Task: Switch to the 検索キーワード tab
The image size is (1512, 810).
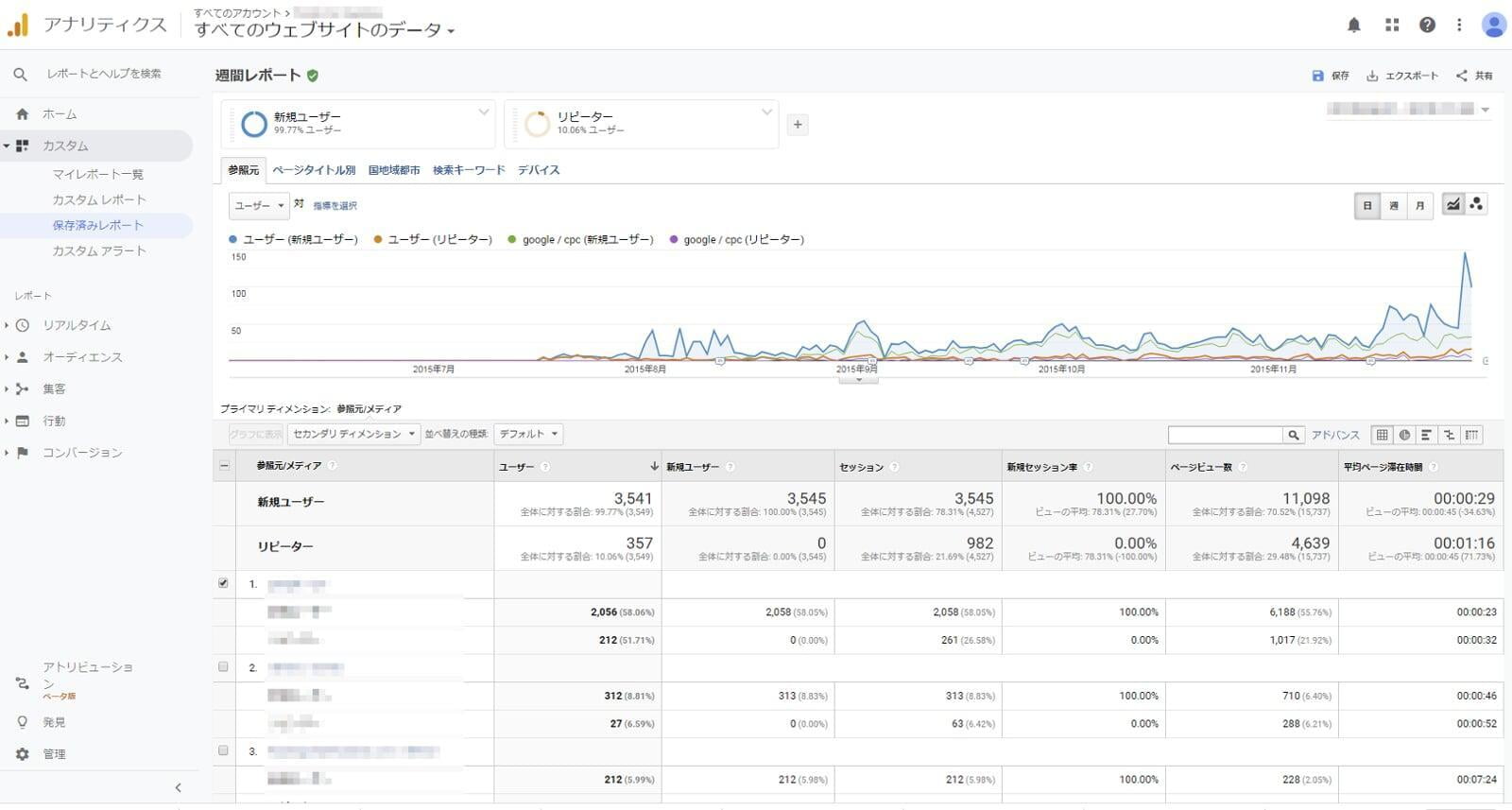Action: click(x=469, y=170)
